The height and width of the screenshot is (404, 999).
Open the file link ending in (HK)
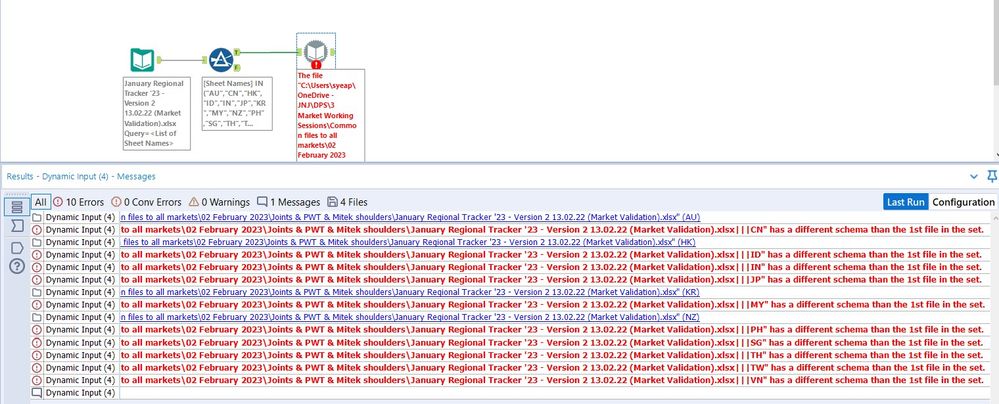tap(408, 242)
